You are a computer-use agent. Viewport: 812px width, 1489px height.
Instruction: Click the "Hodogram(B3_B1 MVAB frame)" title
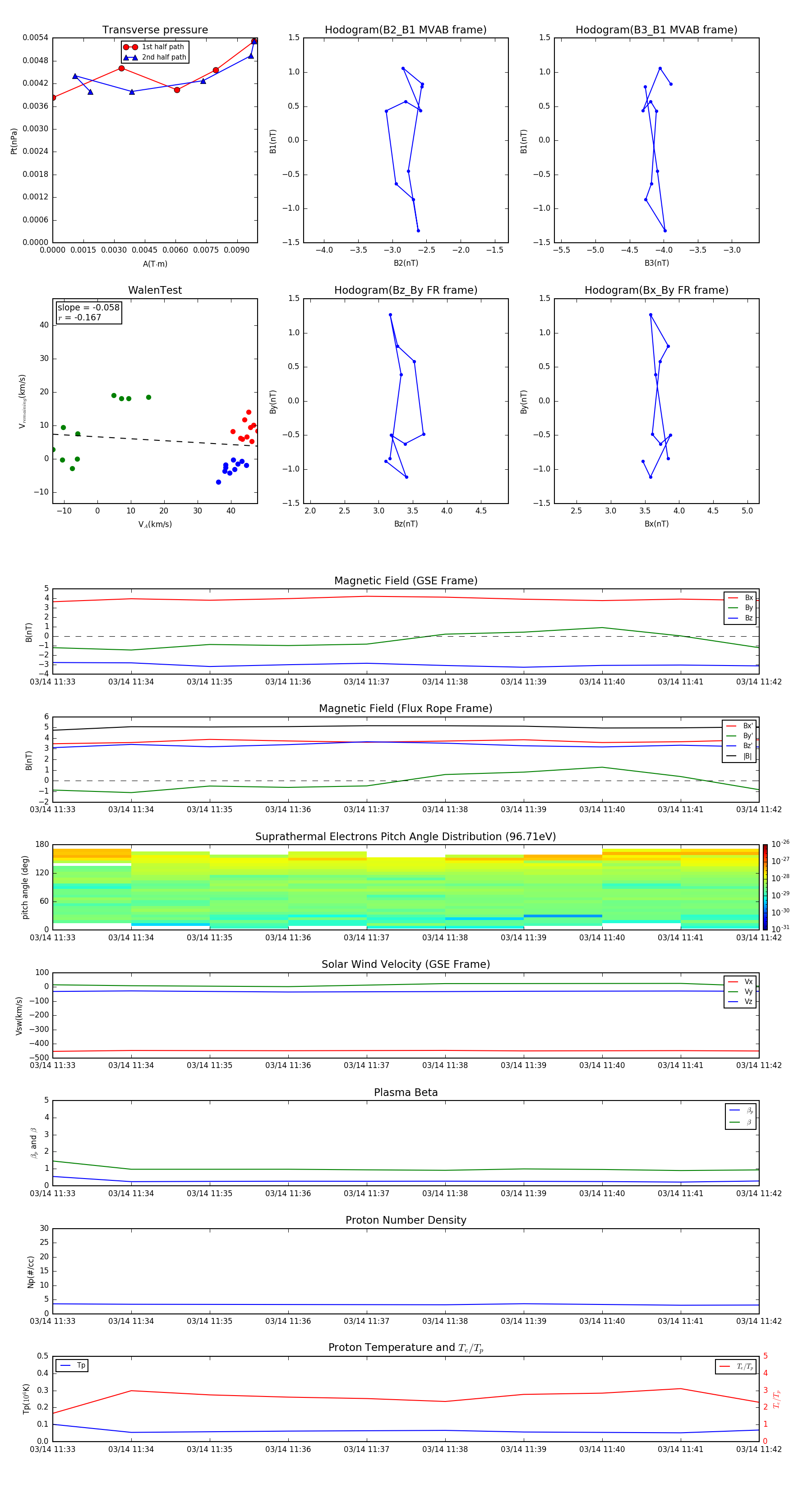[x=656, y=30]
